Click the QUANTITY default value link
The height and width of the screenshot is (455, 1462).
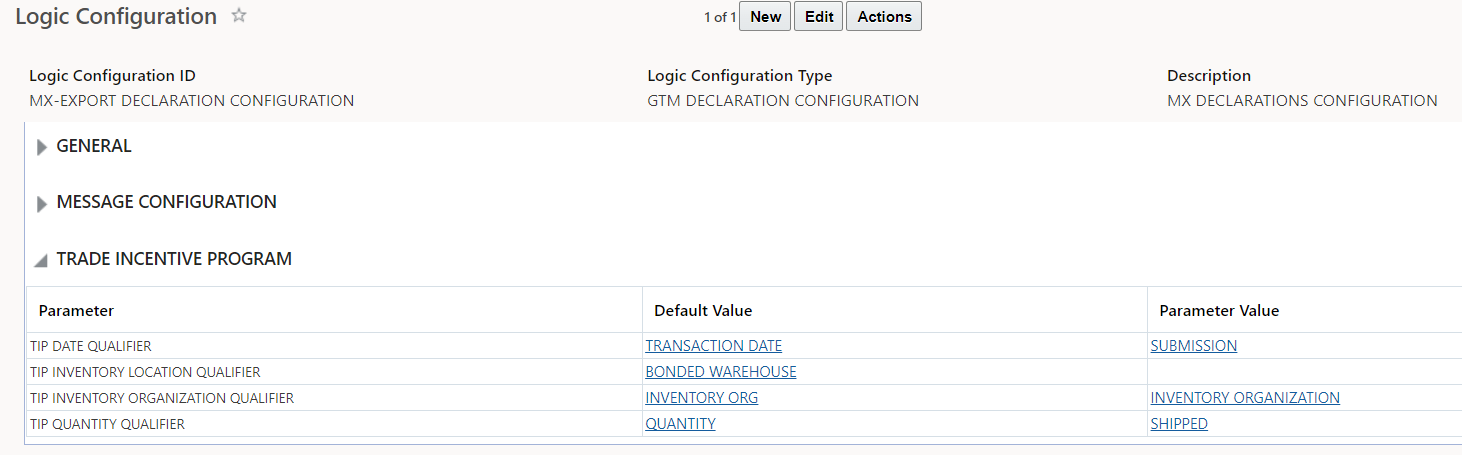(x=680, y=424)
